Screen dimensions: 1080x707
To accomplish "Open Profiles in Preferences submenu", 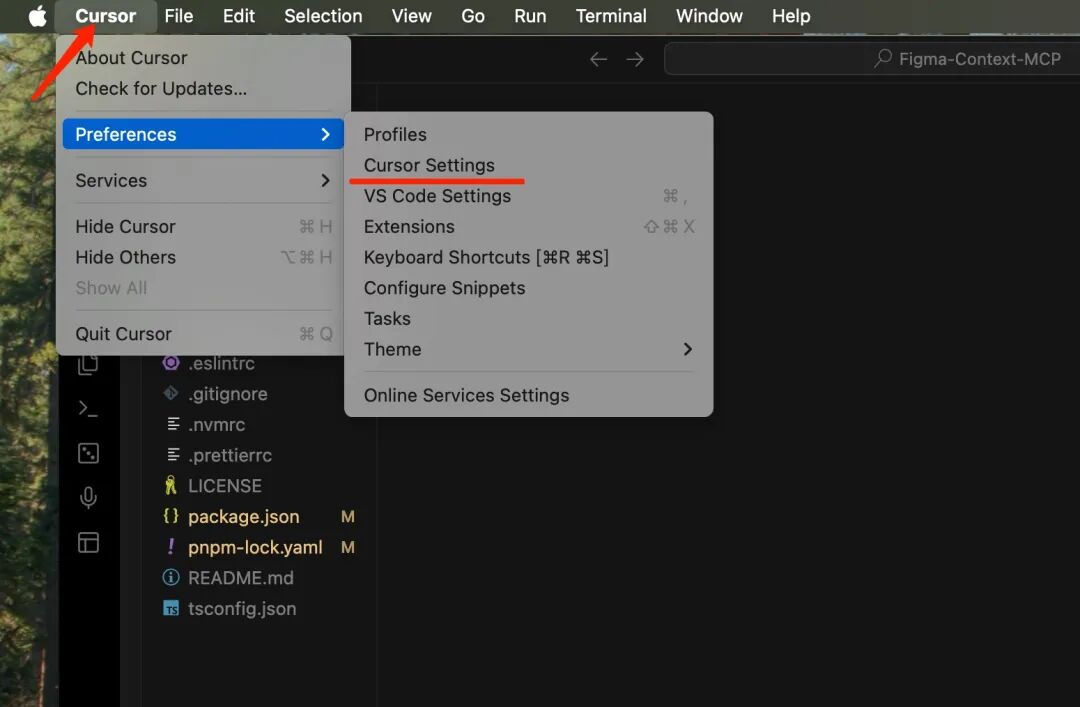I will tap(528, 134).
